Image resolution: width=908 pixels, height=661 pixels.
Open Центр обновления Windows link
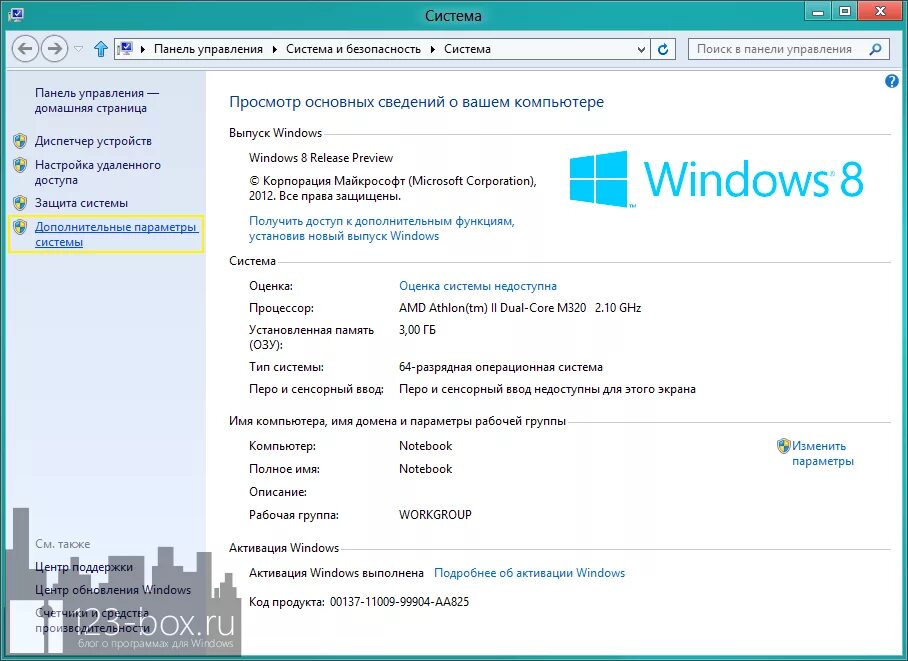coord(113,590)
